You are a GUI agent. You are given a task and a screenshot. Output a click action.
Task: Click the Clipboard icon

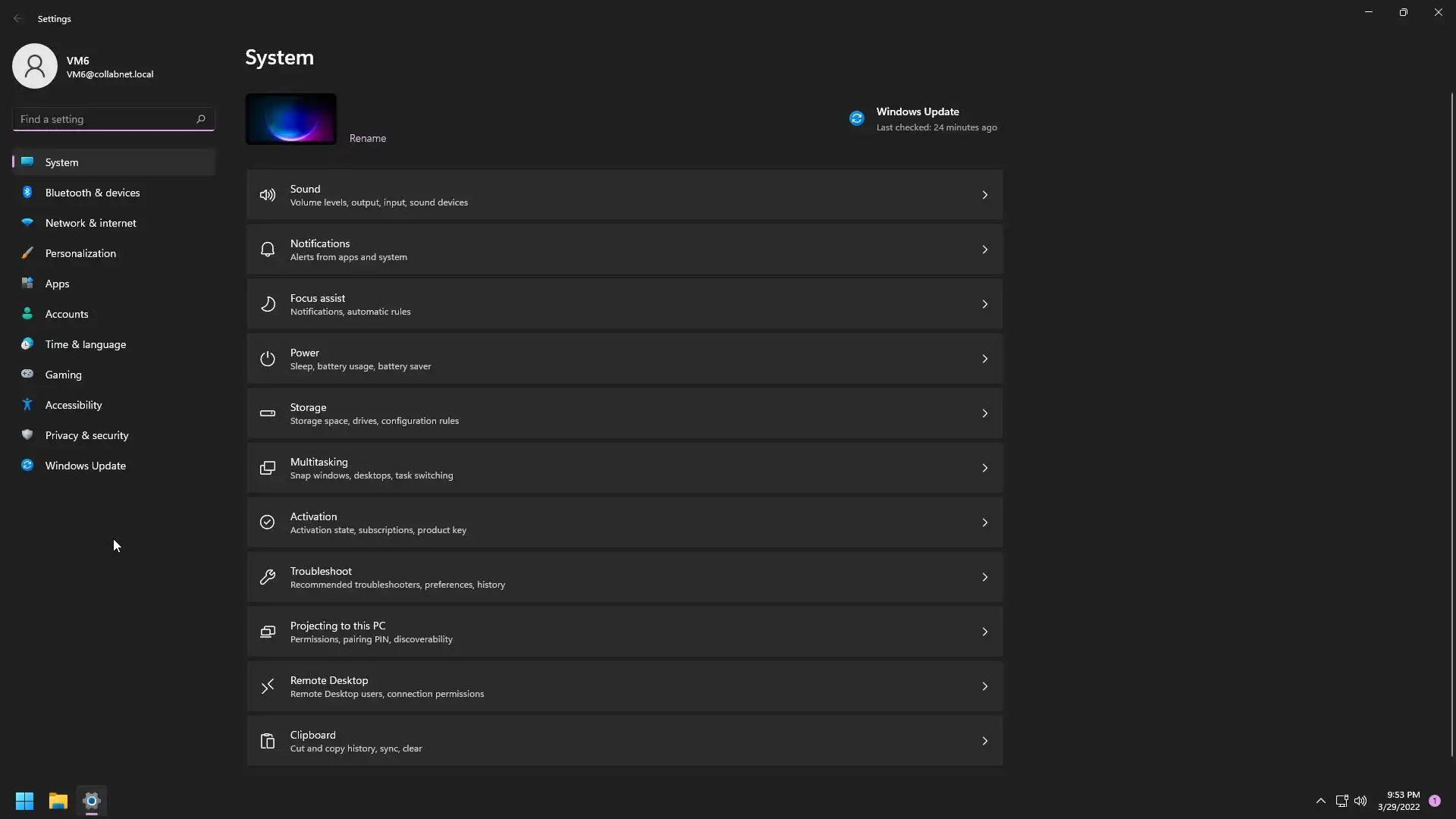267,741
